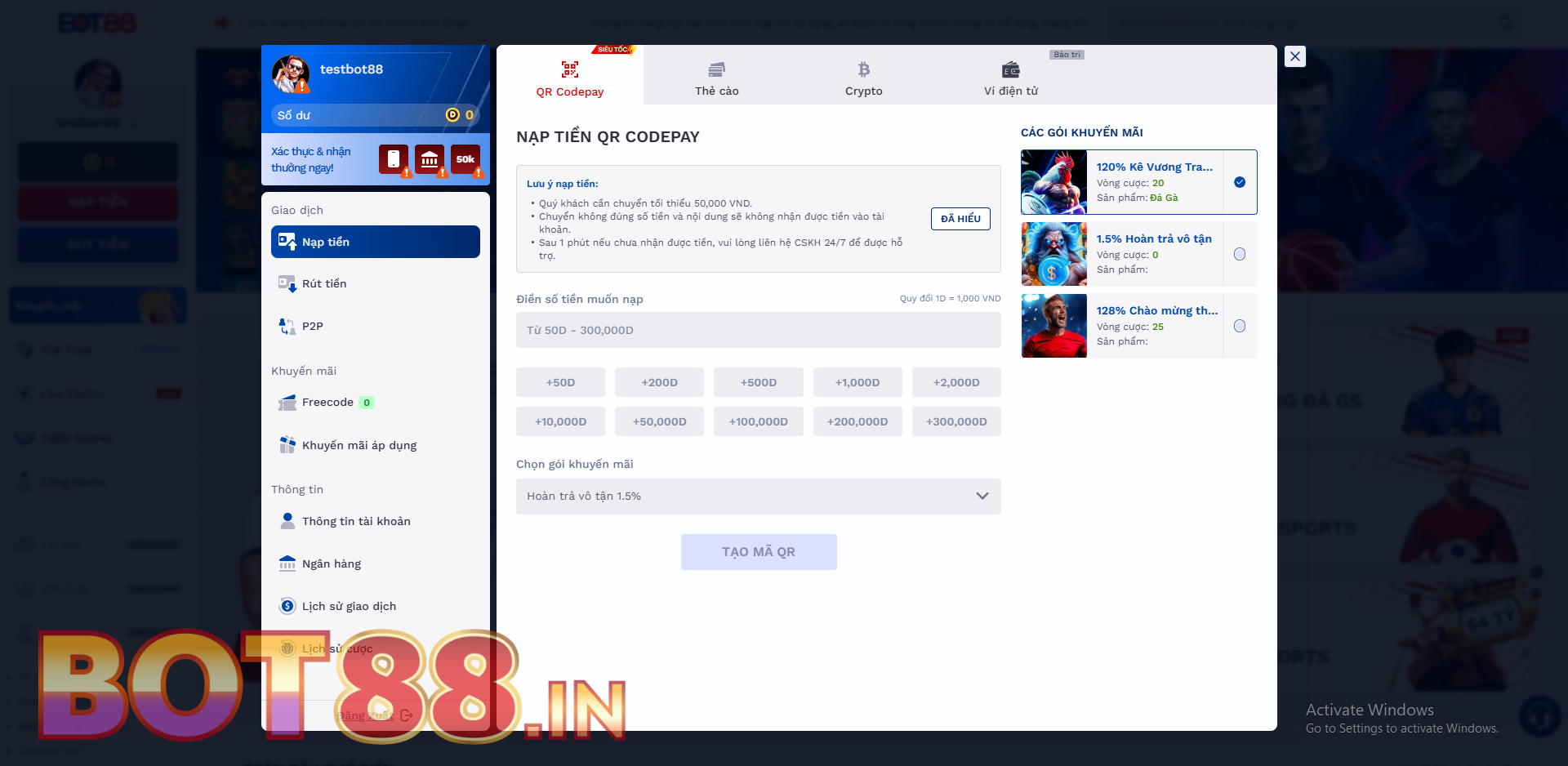Viewport: 1568px width, 766px height.
Task: Open the Rút tiền withdrawal option
Action: click(324, 283)
